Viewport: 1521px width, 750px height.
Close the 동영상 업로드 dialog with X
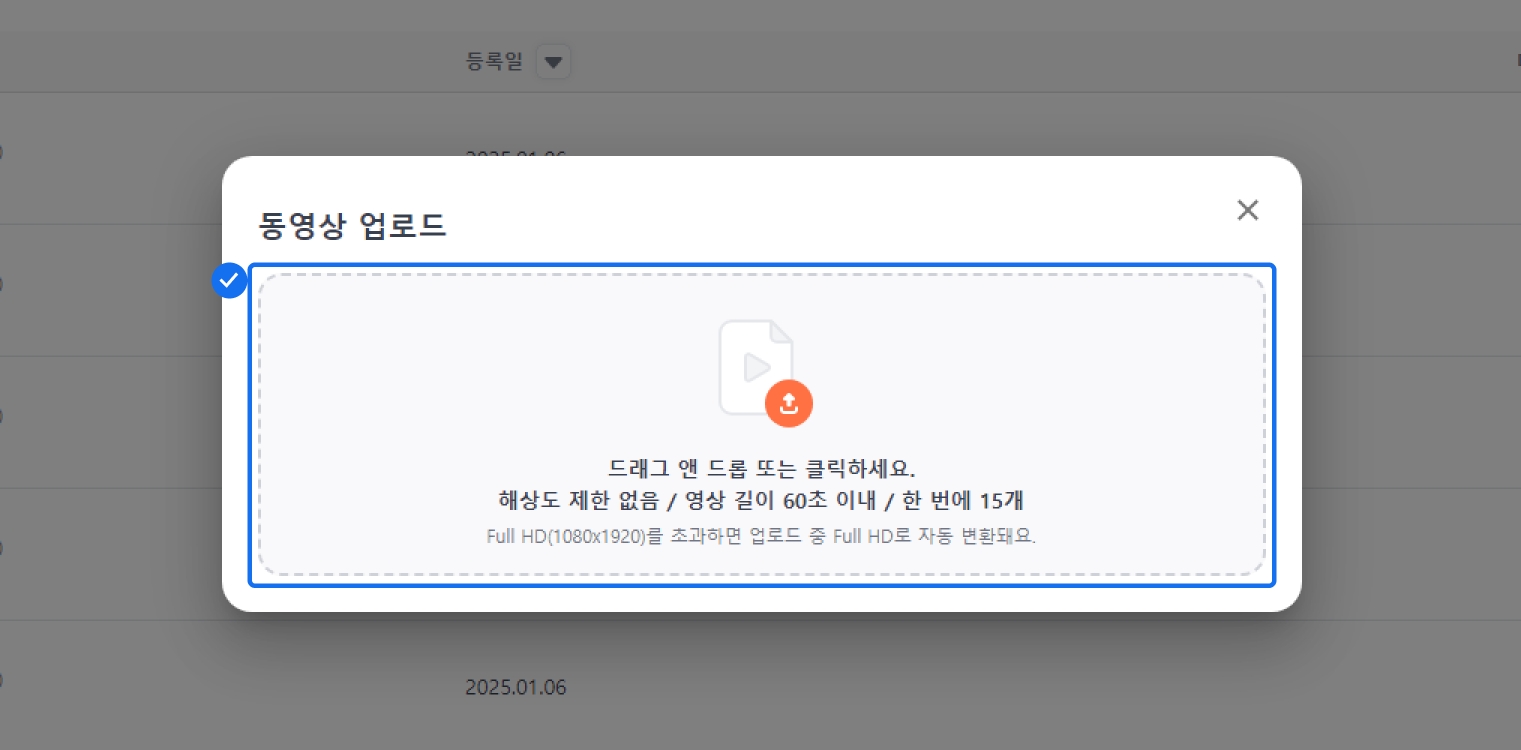pyautogui.click(x=1247, y=210)
